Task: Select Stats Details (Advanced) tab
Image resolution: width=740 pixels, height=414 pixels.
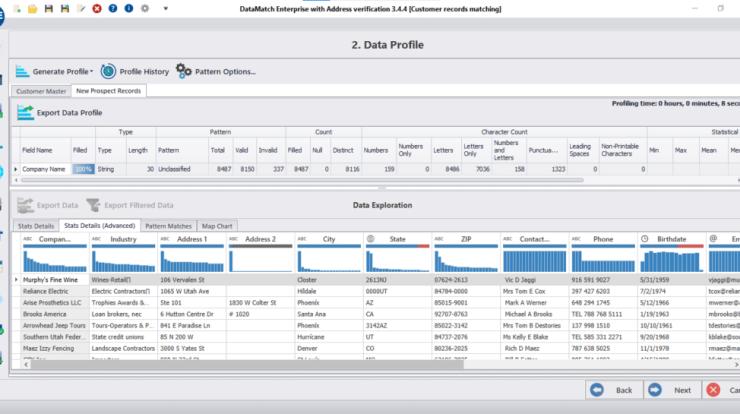Action: 100,226
